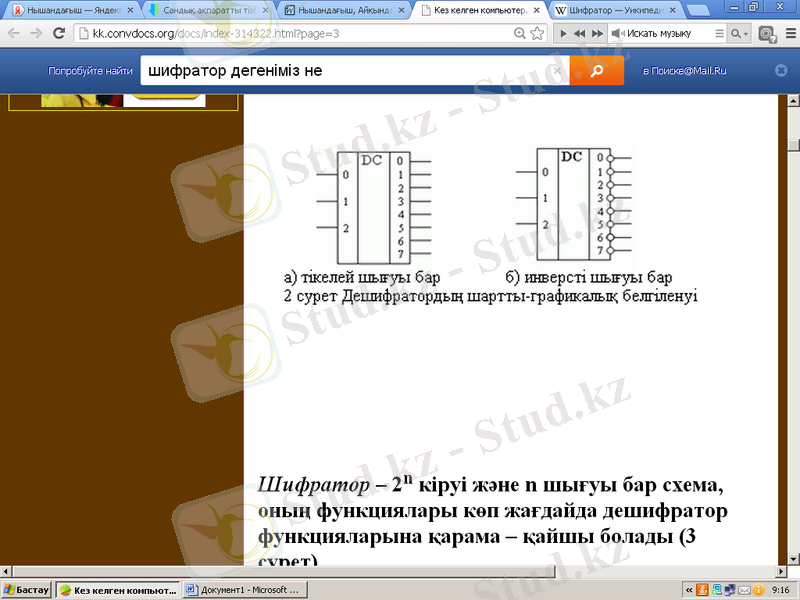Screen dimensions: 800x600
Task: Click the vertical scrollbar up arrow
Action: pyautogui.click(x=793, y=101)
